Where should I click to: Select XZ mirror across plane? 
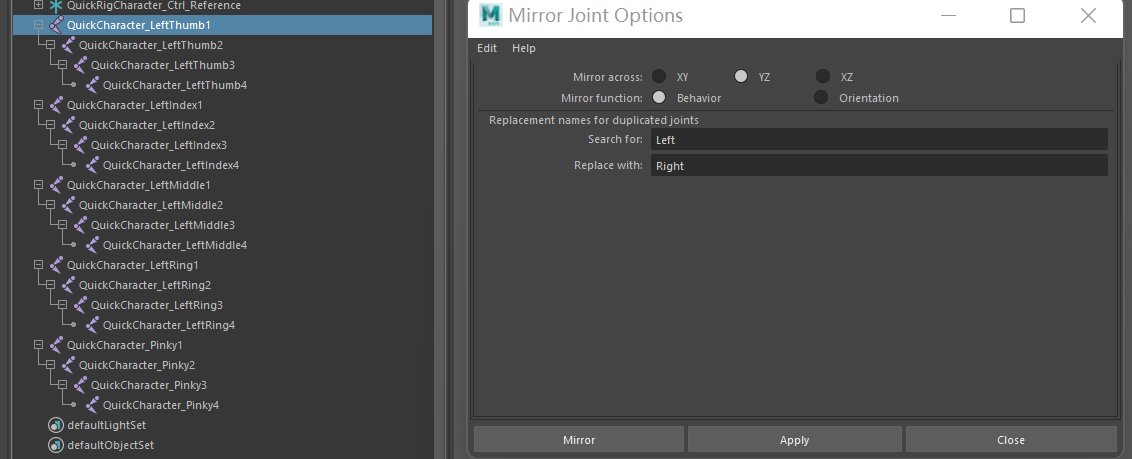coord(822,76)
